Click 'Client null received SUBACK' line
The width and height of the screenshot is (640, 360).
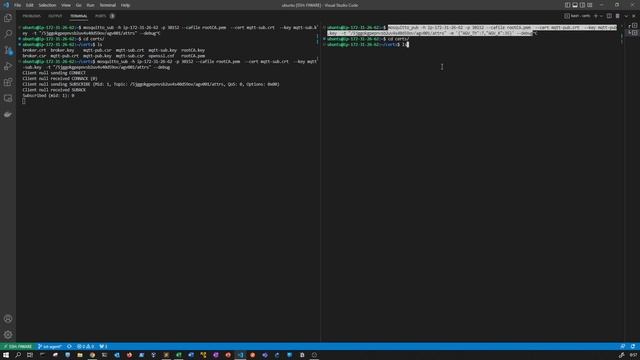tap(54, 90)
